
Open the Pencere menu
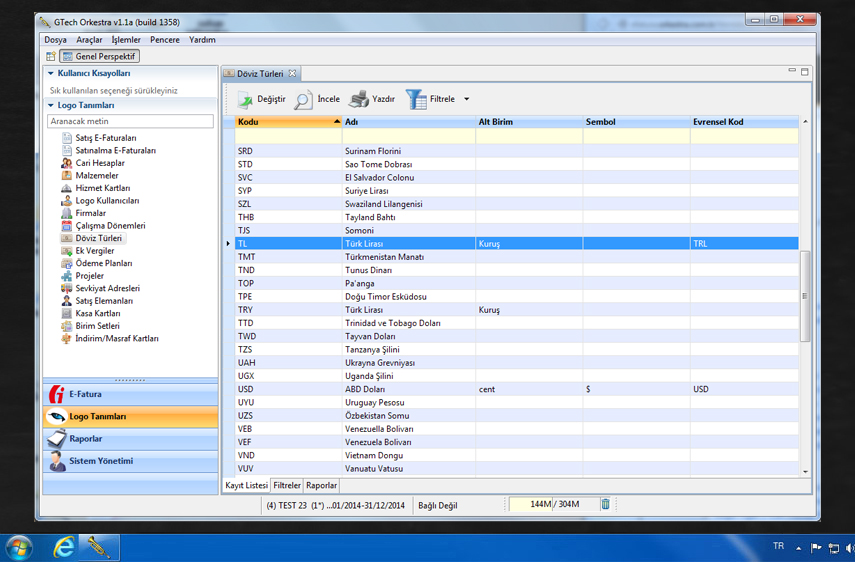(165, 40)
